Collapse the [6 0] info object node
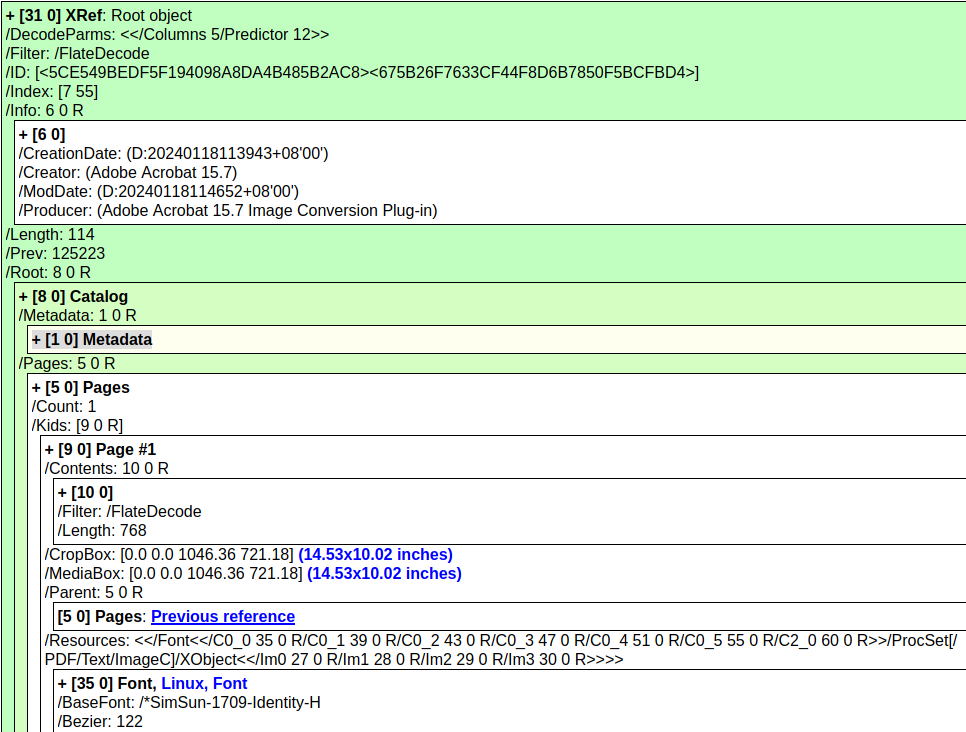Viewport: 966px width, 732px height. [x=23, y=135]
